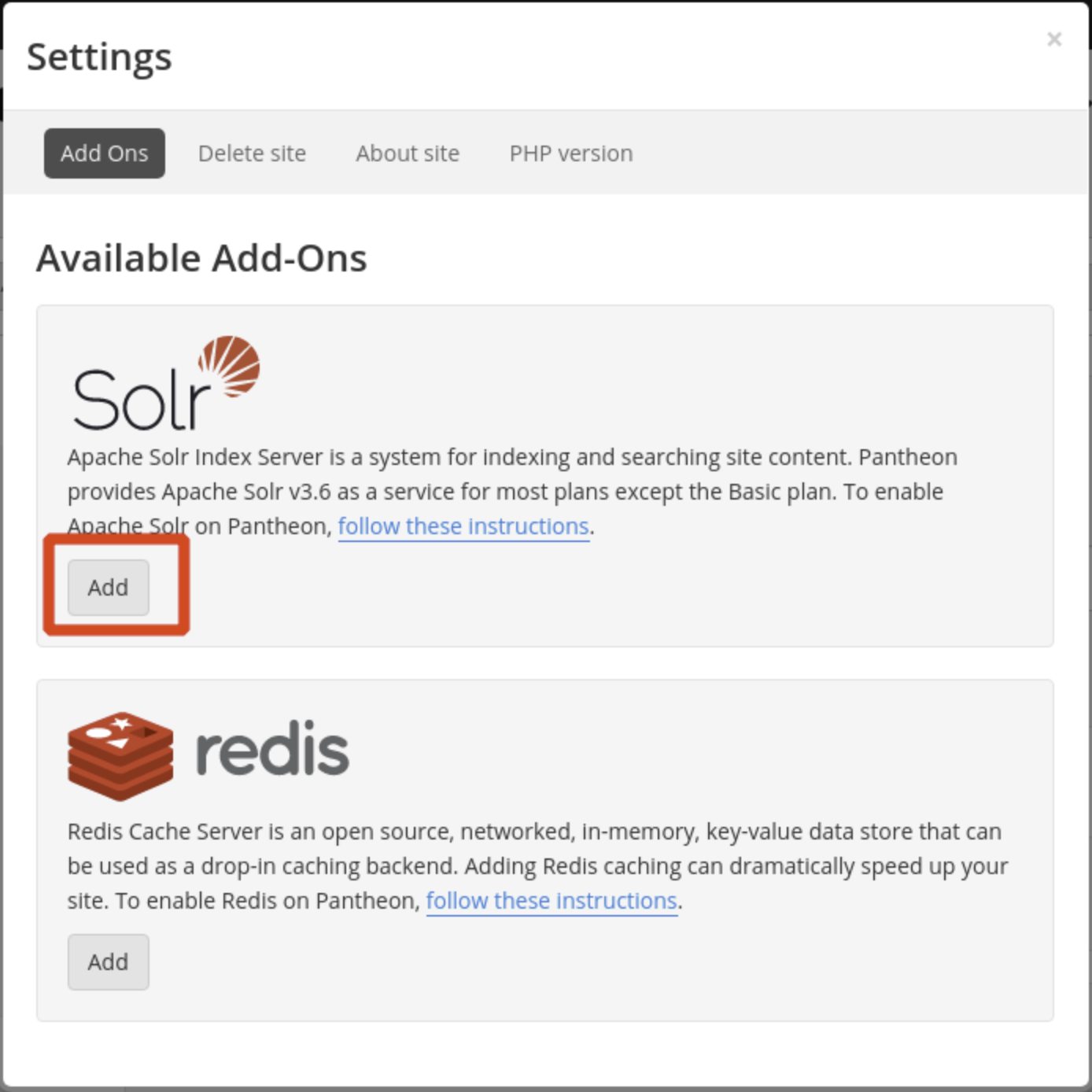Click the highlighted Add button for Solr
Viewport: 1092px width, 1092px height.
point(108,587)
